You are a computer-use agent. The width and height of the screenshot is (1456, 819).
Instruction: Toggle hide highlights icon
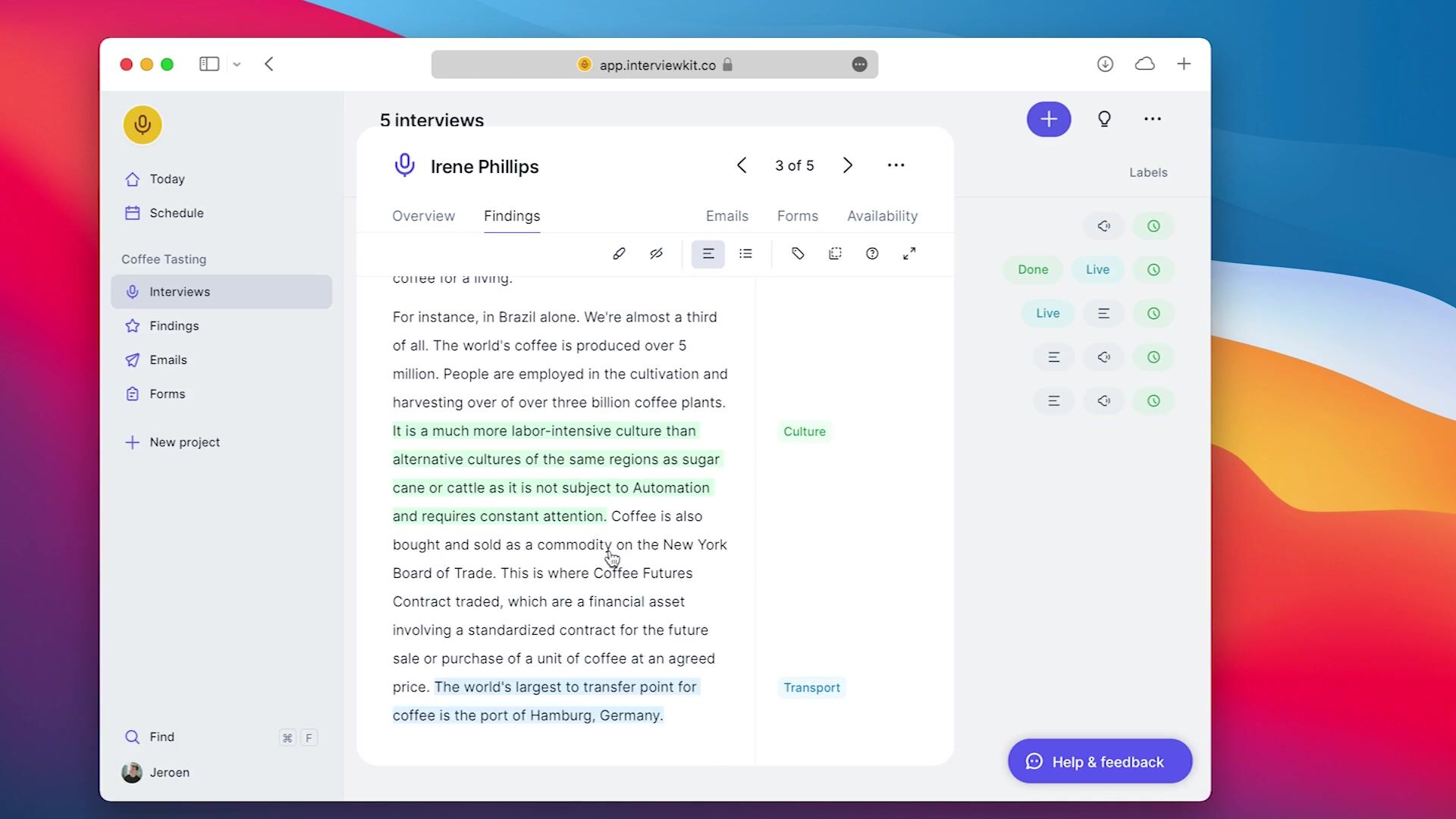pyautogui.click(x=656, y=254)
